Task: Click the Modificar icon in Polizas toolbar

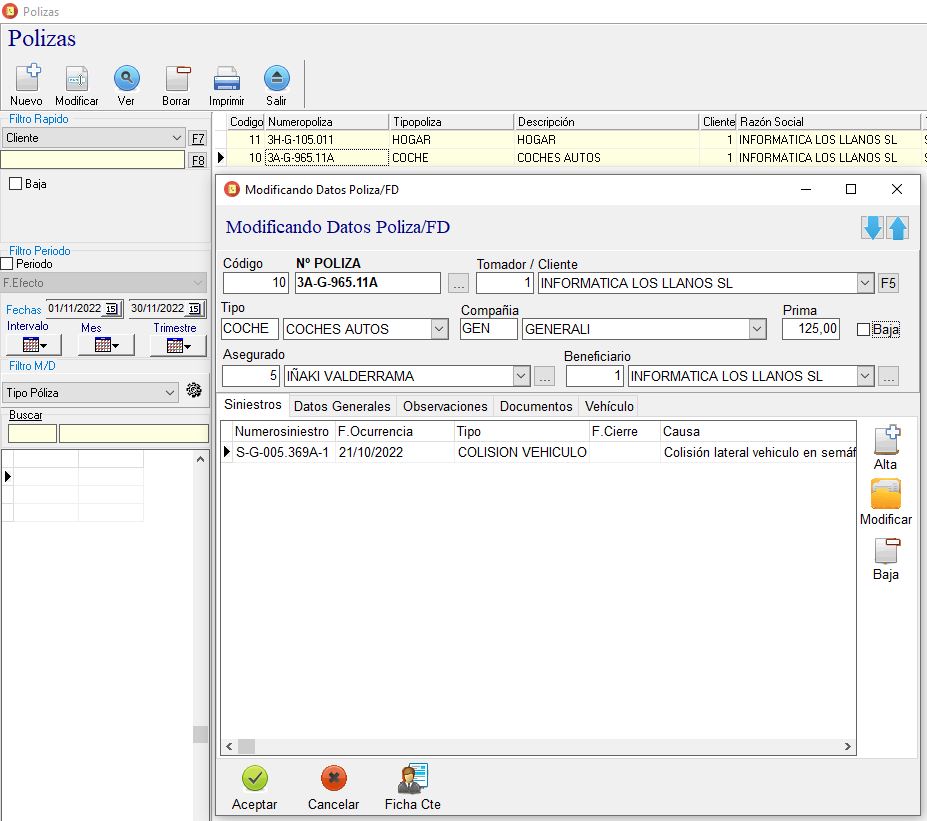Action: (x=77, y=78)
